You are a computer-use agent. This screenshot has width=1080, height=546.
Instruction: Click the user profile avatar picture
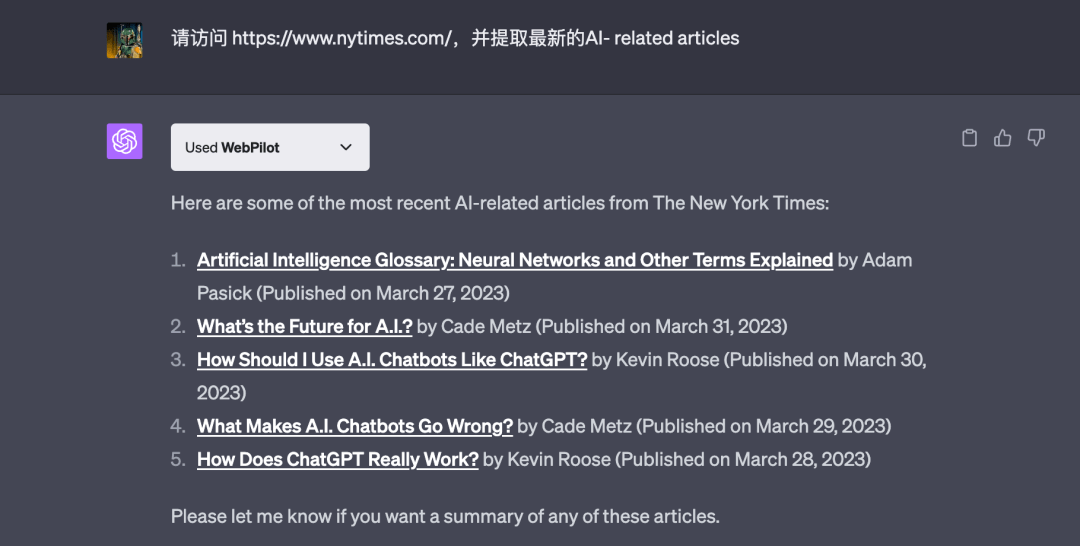tap(125, 40)
